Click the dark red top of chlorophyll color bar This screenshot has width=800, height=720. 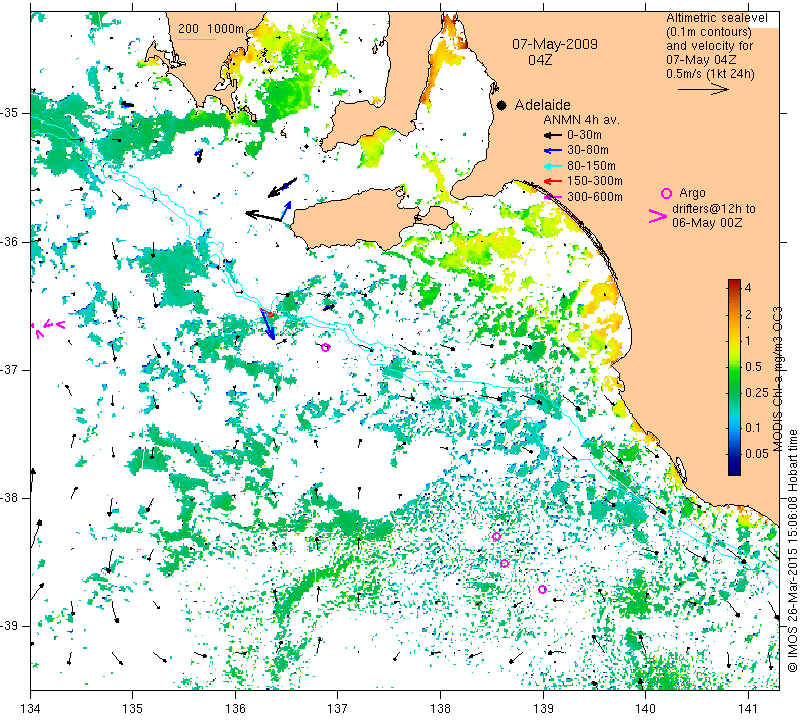(734, 283)
